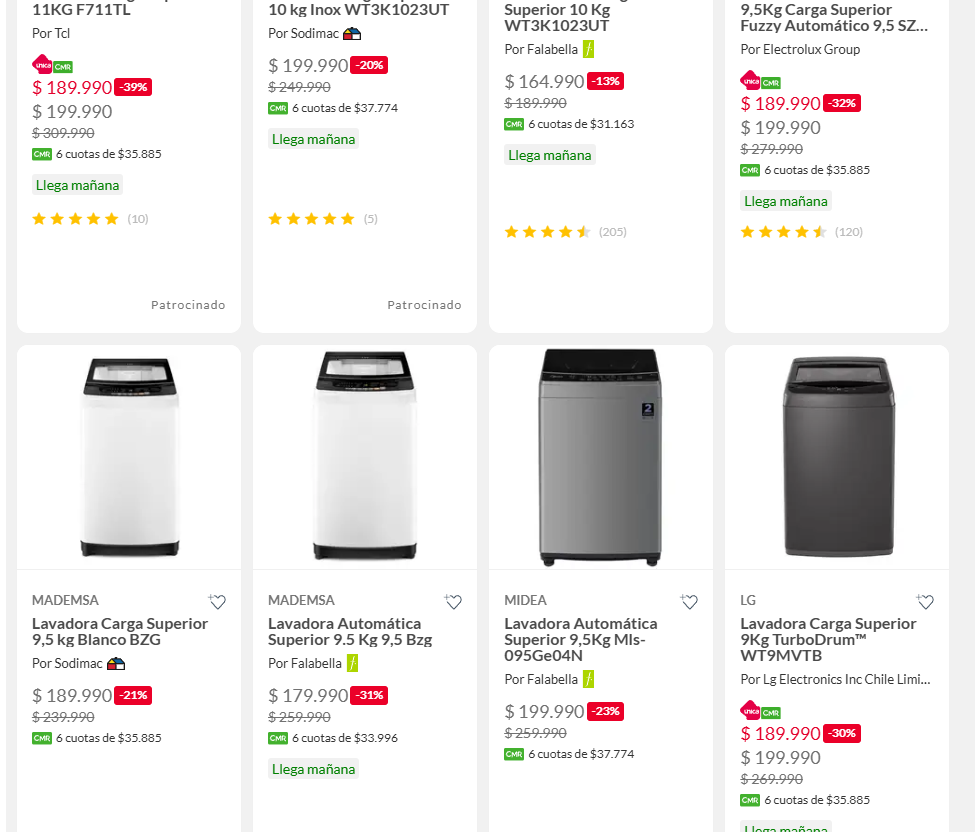Open LG Lavadora Carga Superior TurboDrum title
This screenshot has height=832, width=975.
click(828, 639)
